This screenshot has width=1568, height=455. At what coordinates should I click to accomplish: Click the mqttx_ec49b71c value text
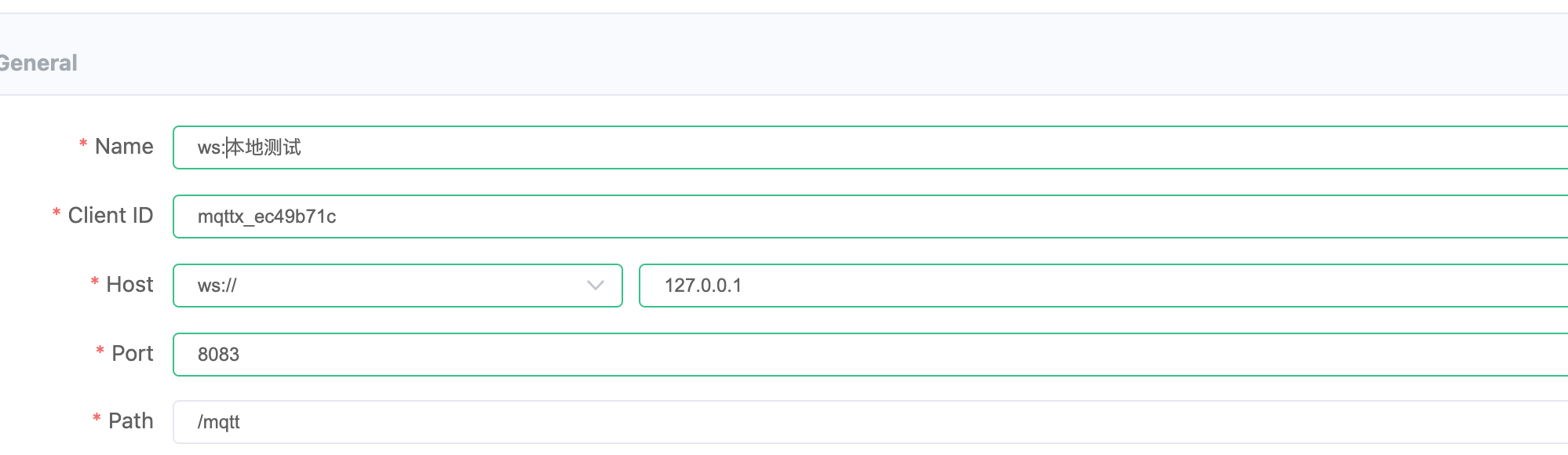tap(267, 217)
